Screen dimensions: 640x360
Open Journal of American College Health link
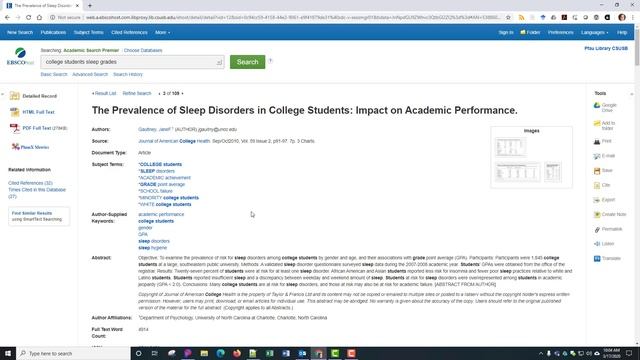[174, 141]
